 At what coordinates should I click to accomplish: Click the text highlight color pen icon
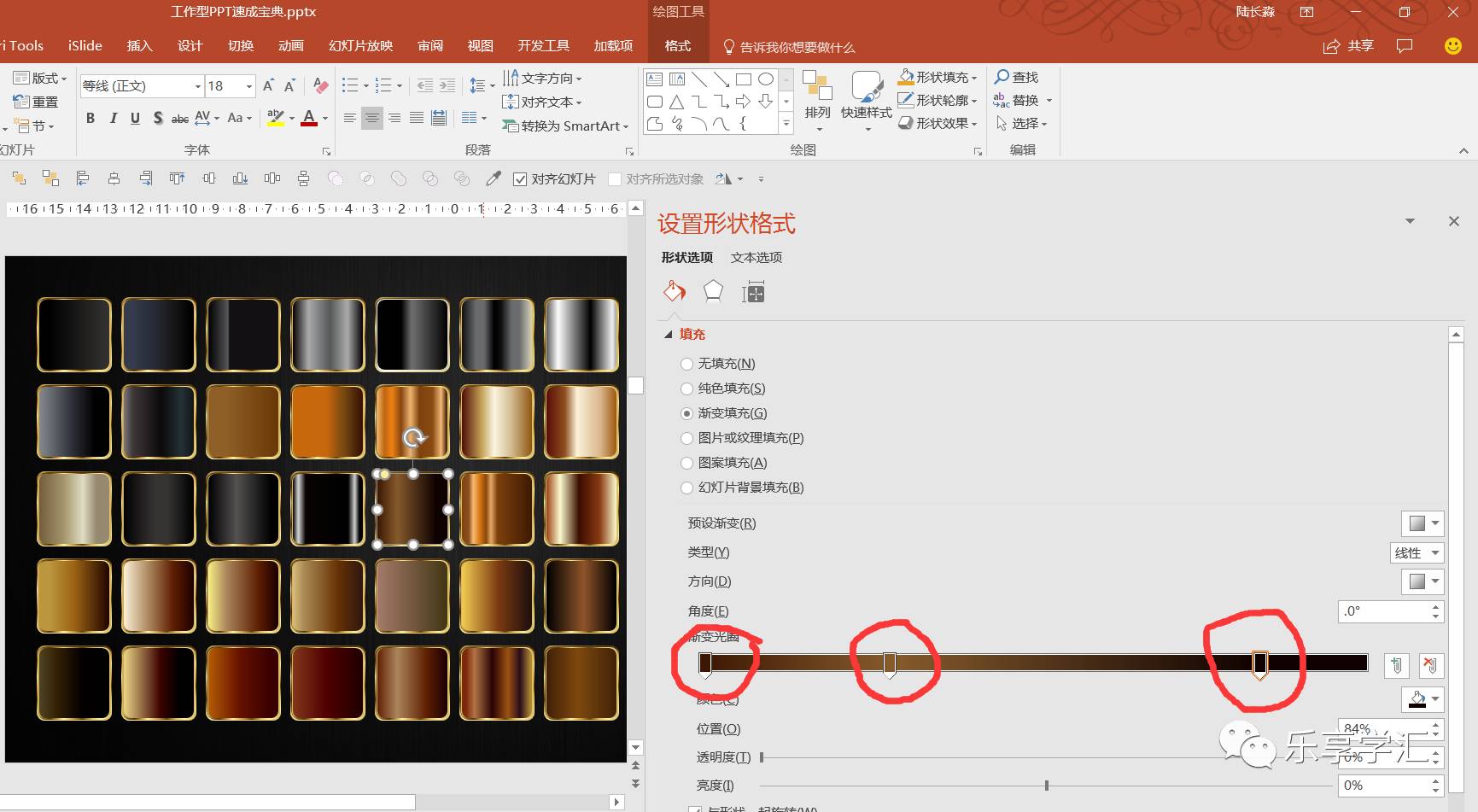click(275, 118)
